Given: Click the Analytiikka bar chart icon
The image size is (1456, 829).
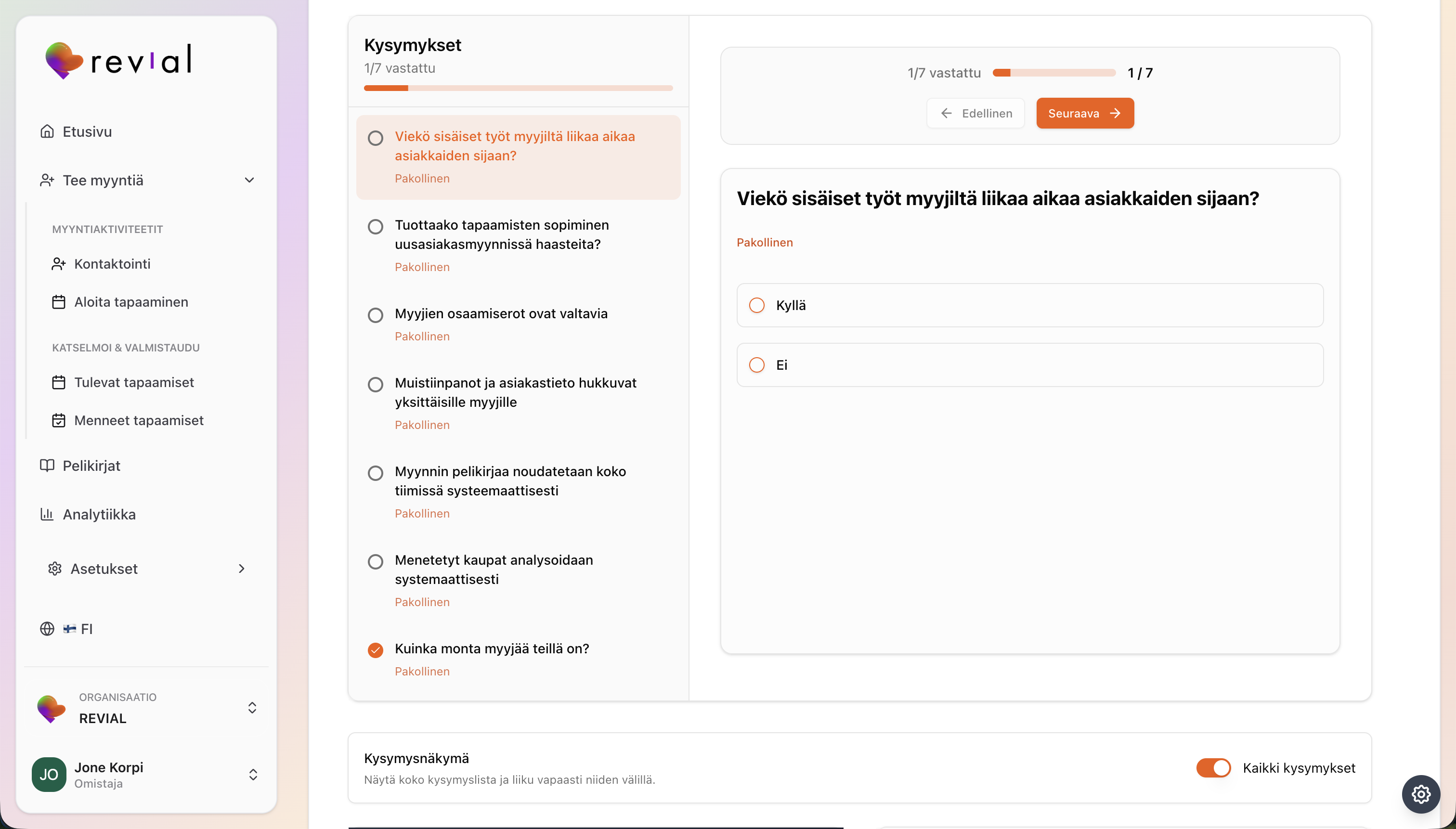Looking at the screenshot, I should pyautogui.click(x=47, y=515).
